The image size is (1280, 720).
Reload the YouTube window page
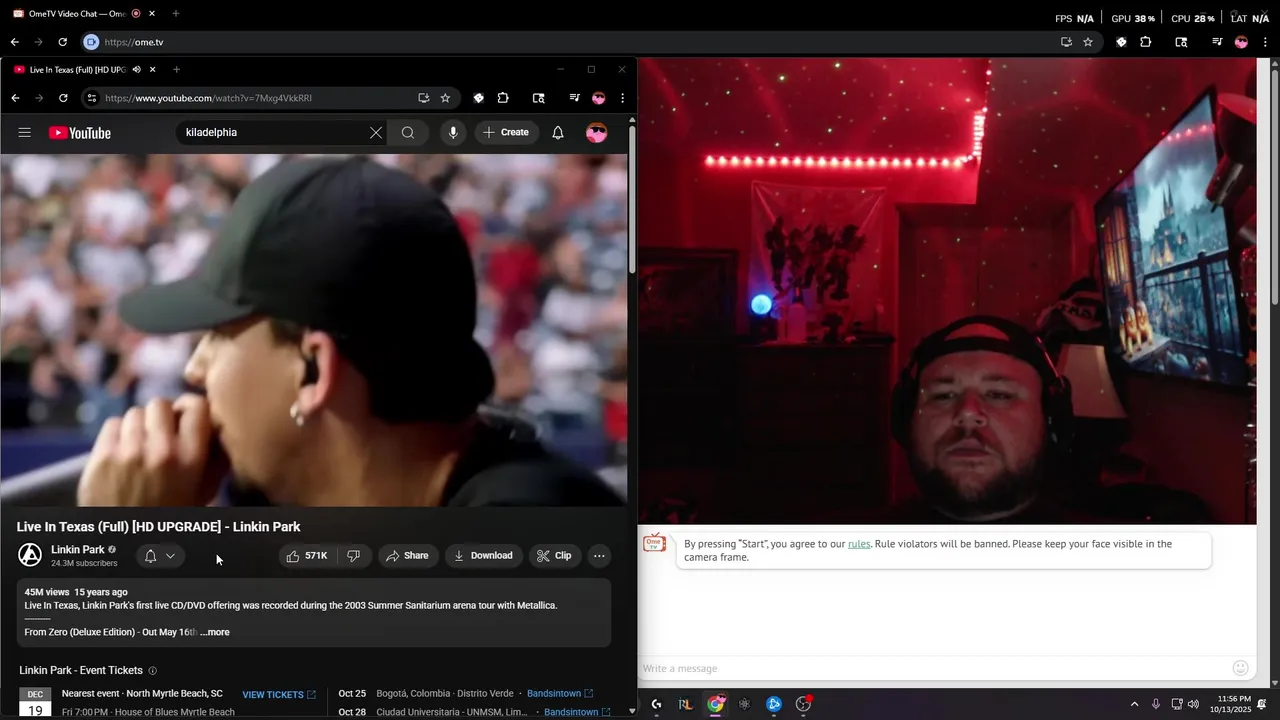63,98
